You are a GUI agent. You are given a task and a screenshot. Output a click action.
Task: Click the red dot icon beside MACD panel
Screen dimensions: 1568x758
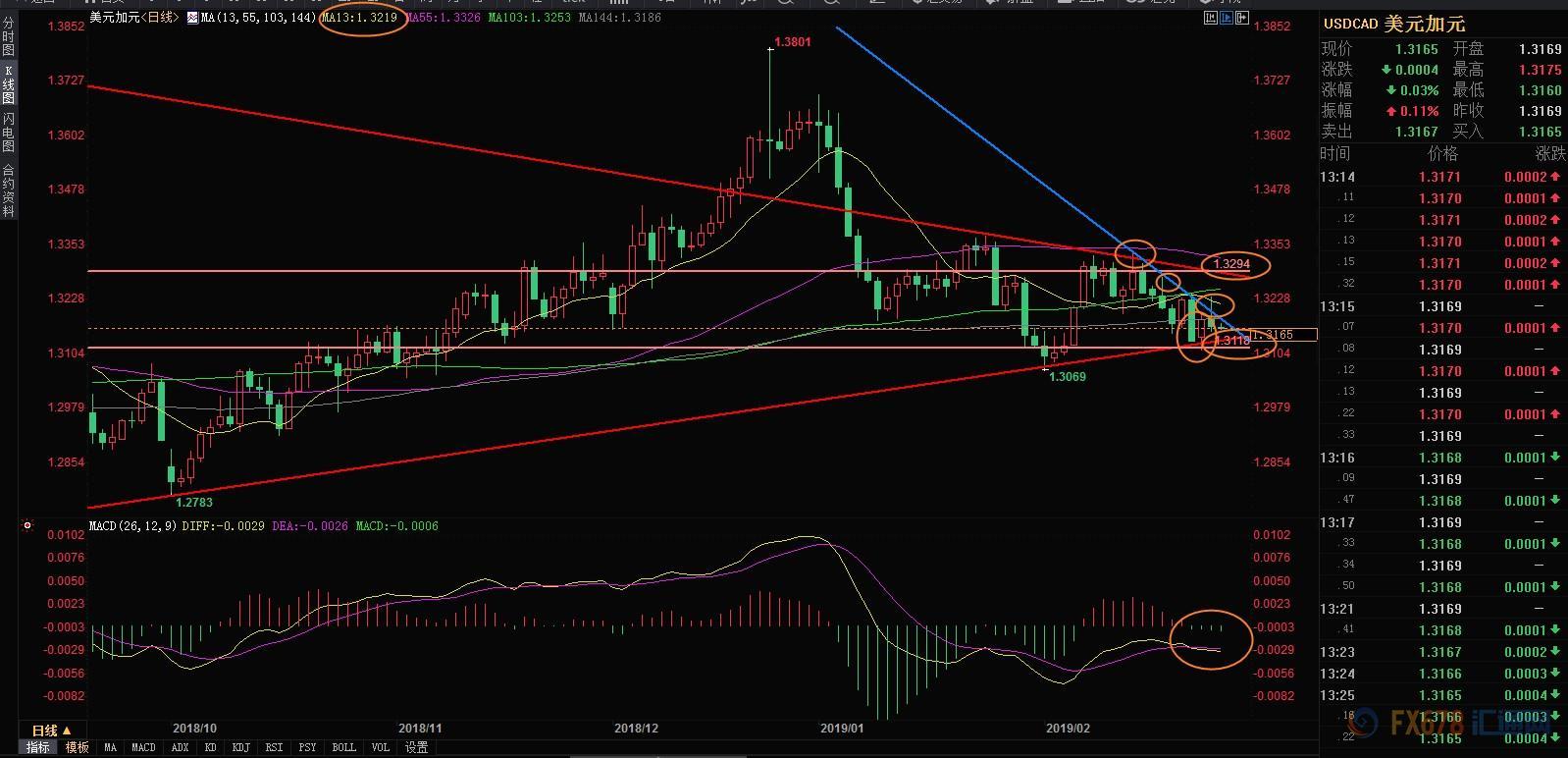pyautogui.click(x=27, y=526)
